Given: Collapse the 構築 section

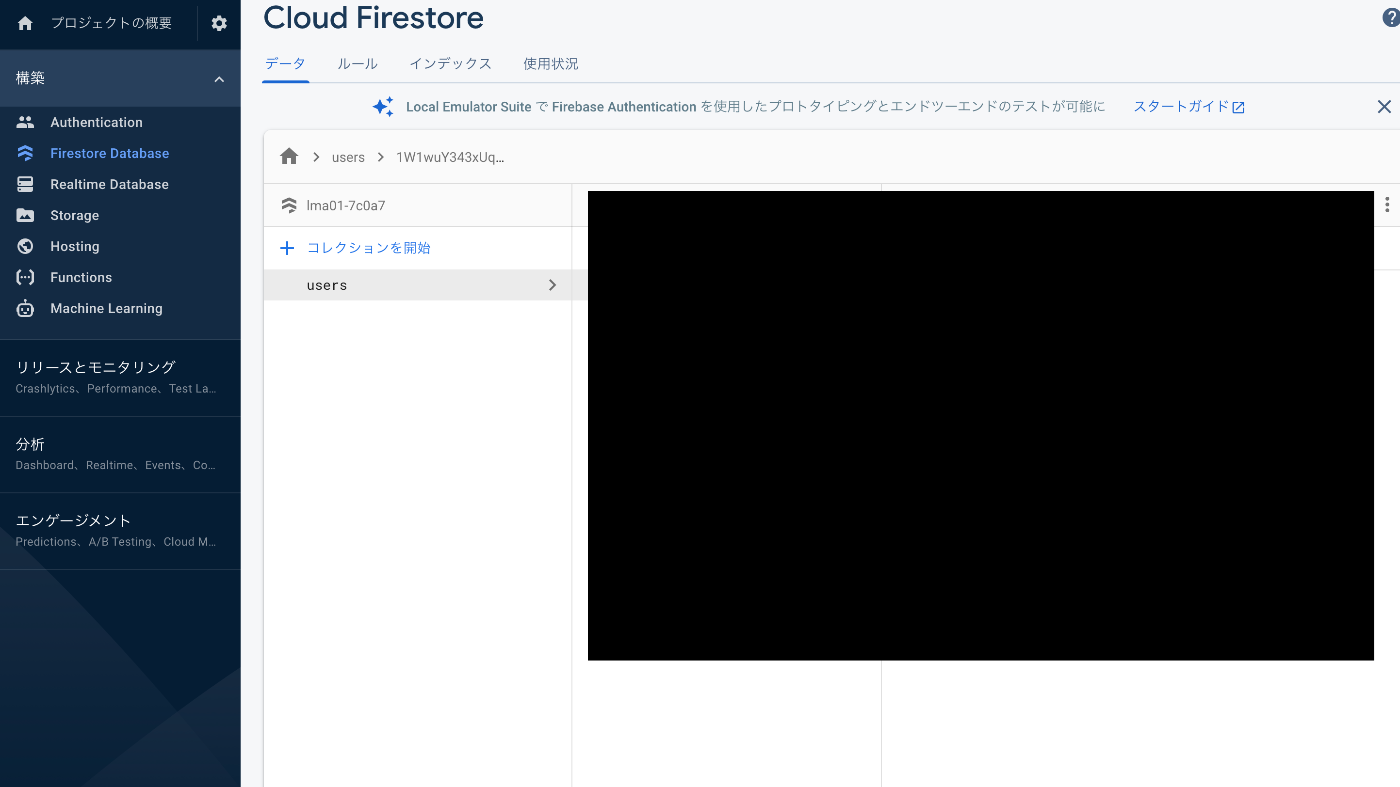Looking at the screenshot, I should tap(219, 79).
